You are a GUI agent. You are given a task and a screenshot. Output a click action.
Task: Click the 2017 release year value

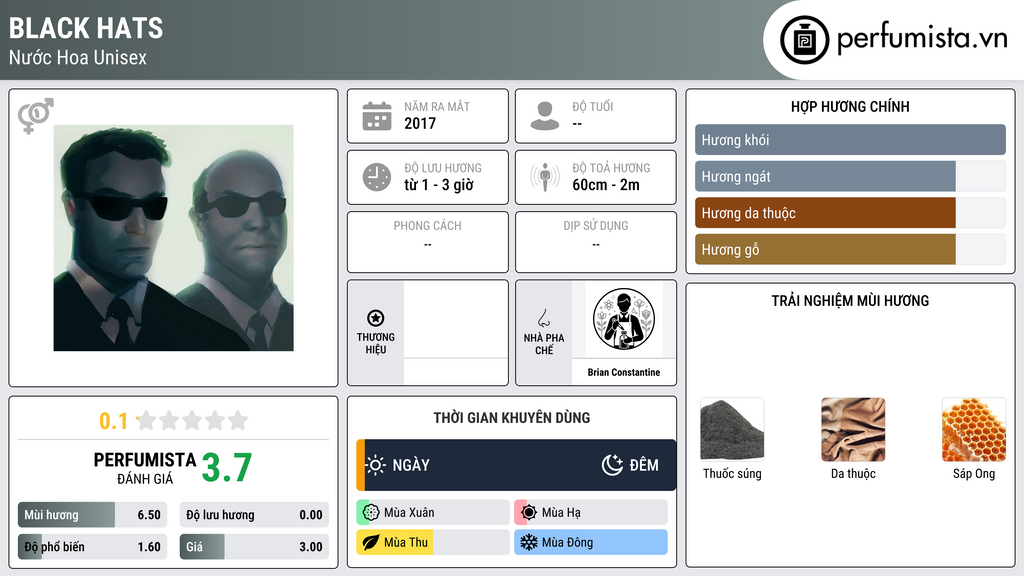point(420,123)
